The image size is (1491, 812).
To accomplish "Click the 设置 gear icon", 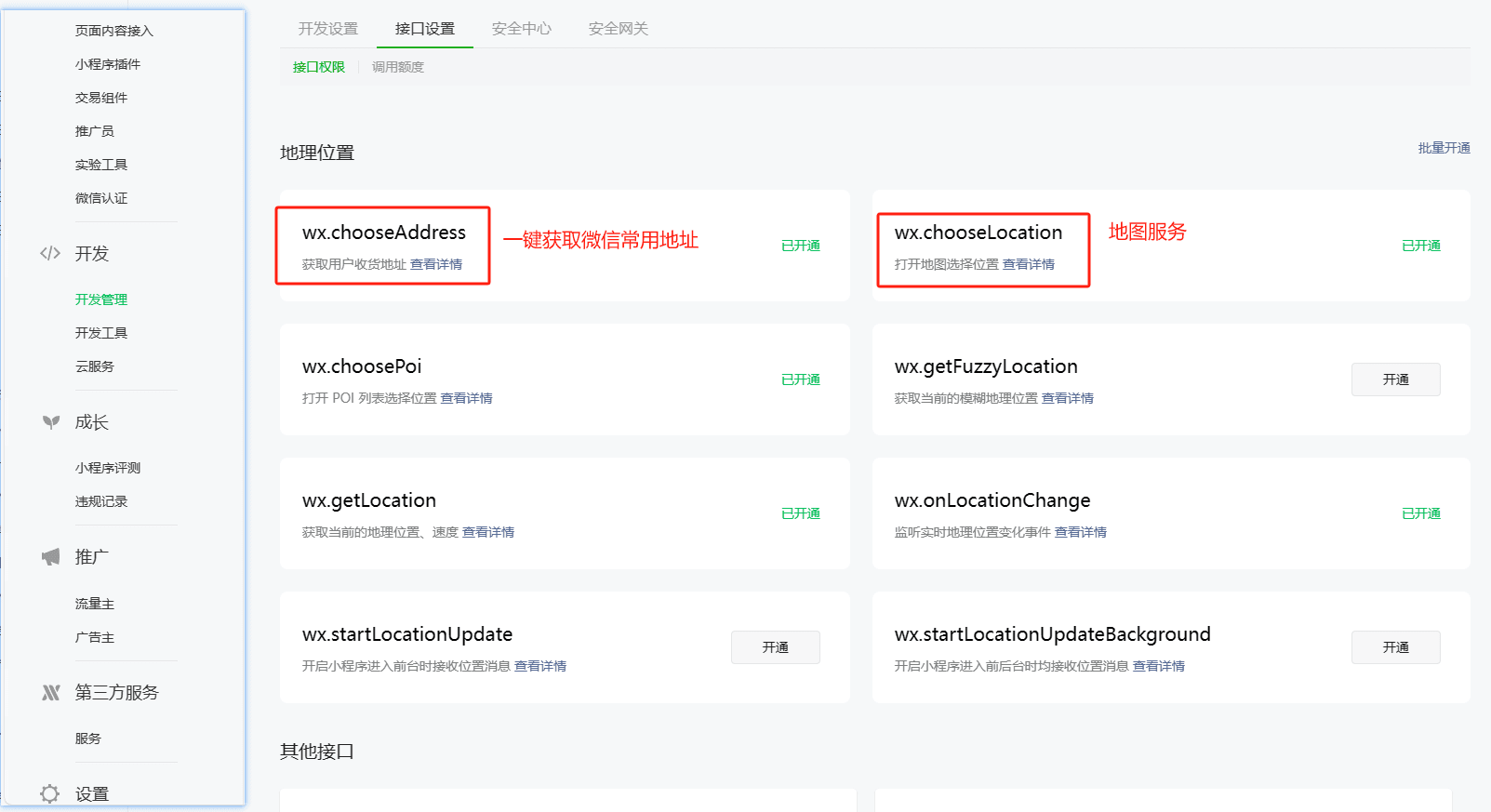I will point(50,793).
